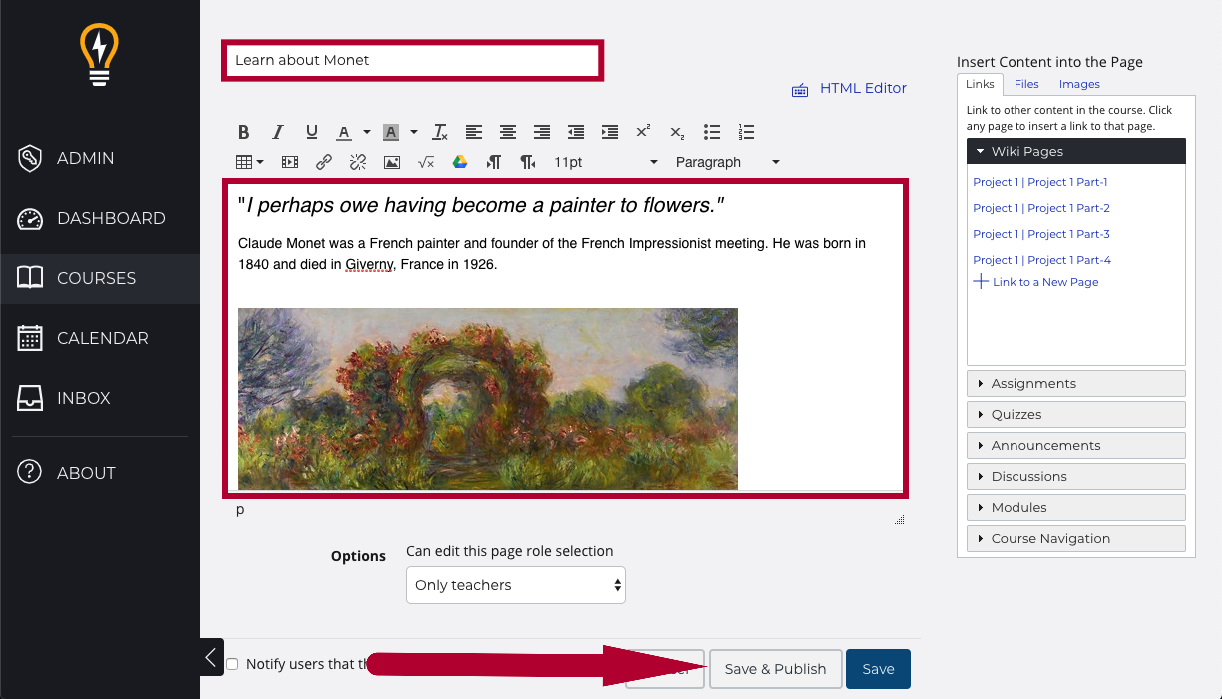The height and width of the screenshot is (699, 1222).
Task: Insert a bulleted list
Action: point(712,132)
